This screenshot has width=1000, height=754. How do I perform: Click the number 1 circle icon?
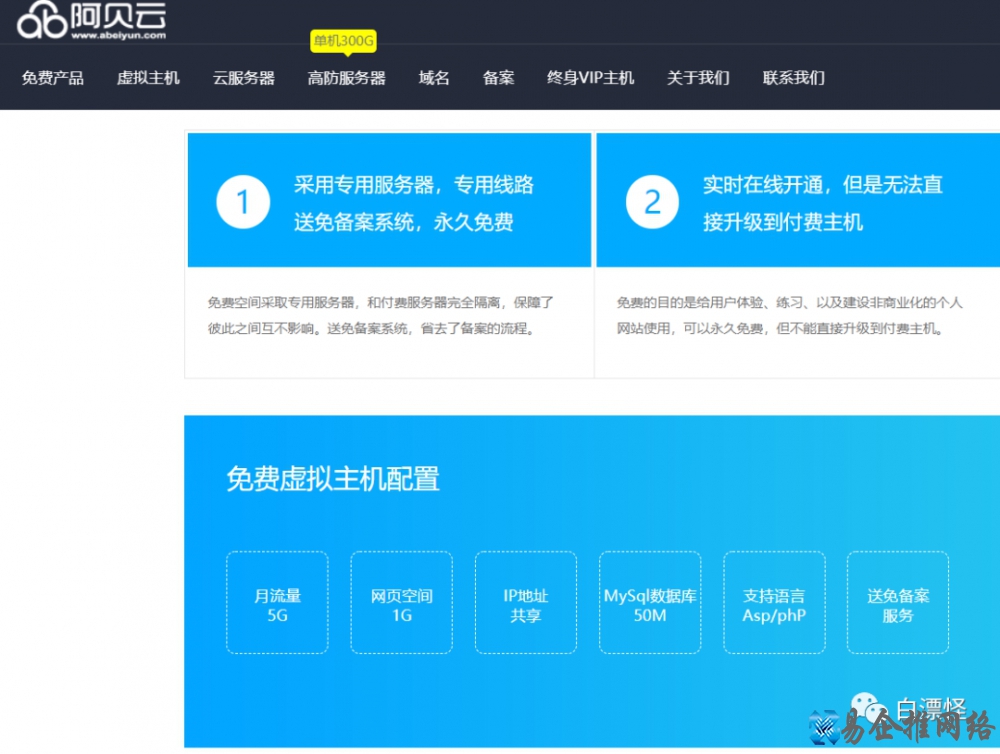[x=243, y=202]
